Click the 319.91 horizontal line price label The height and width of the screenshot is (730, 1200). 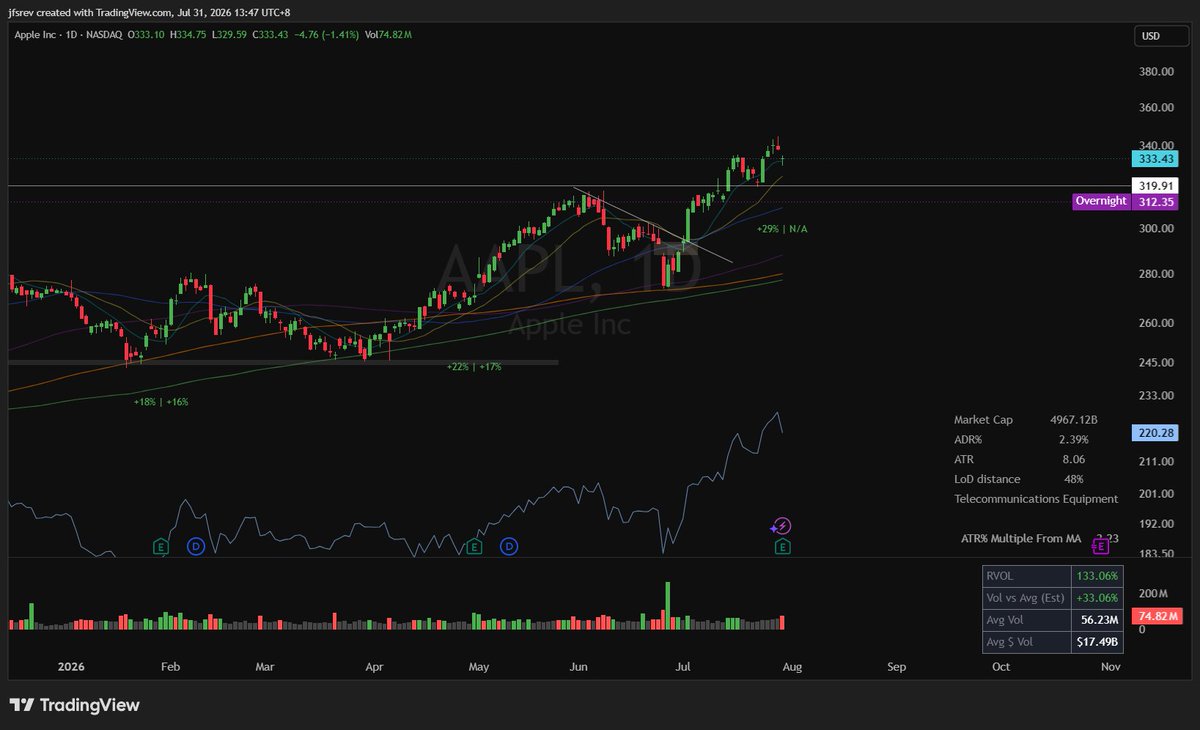(1154, 186)
